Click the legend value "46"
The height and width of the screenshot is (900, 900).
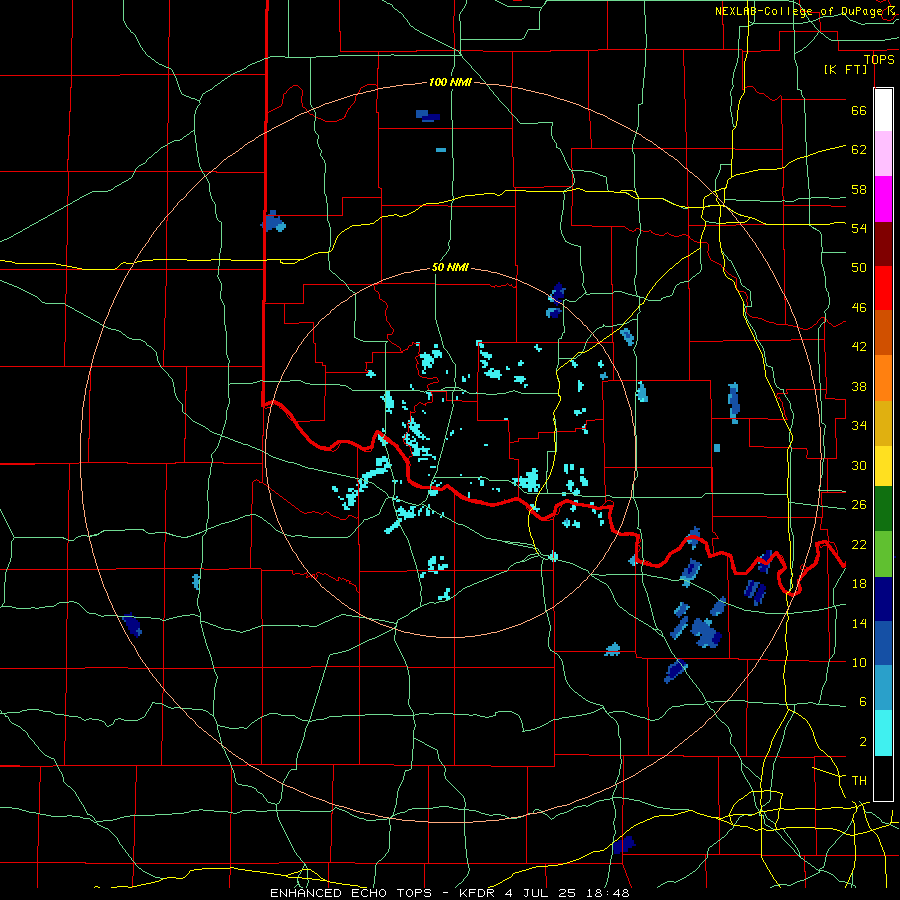coord(859,307)
